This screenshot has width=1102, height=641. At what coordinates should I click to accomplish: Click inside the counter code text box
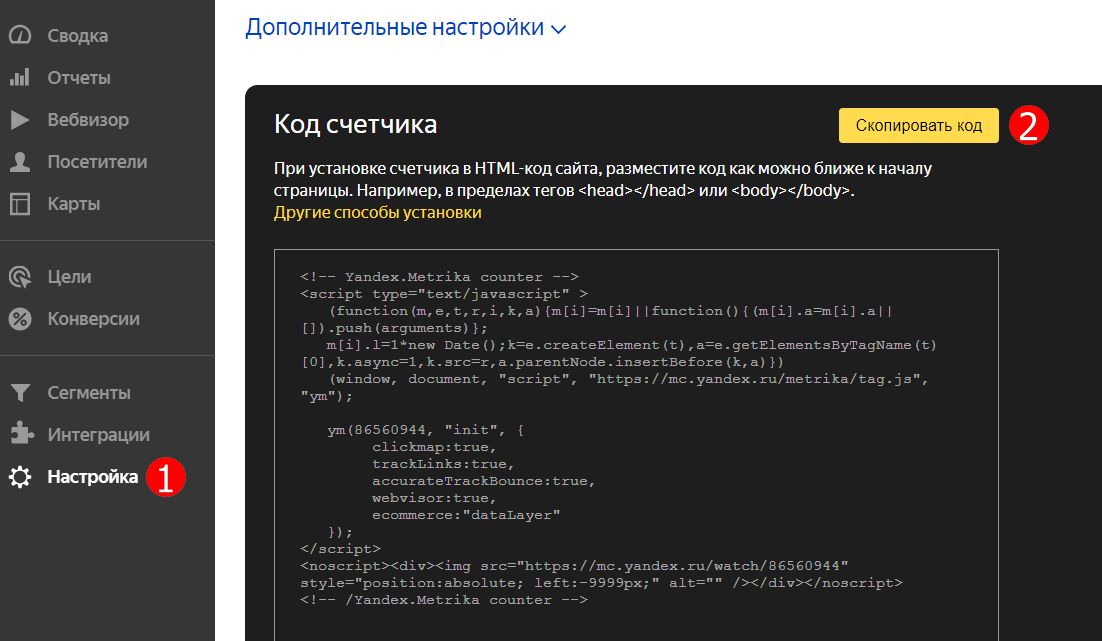(636, 445)
